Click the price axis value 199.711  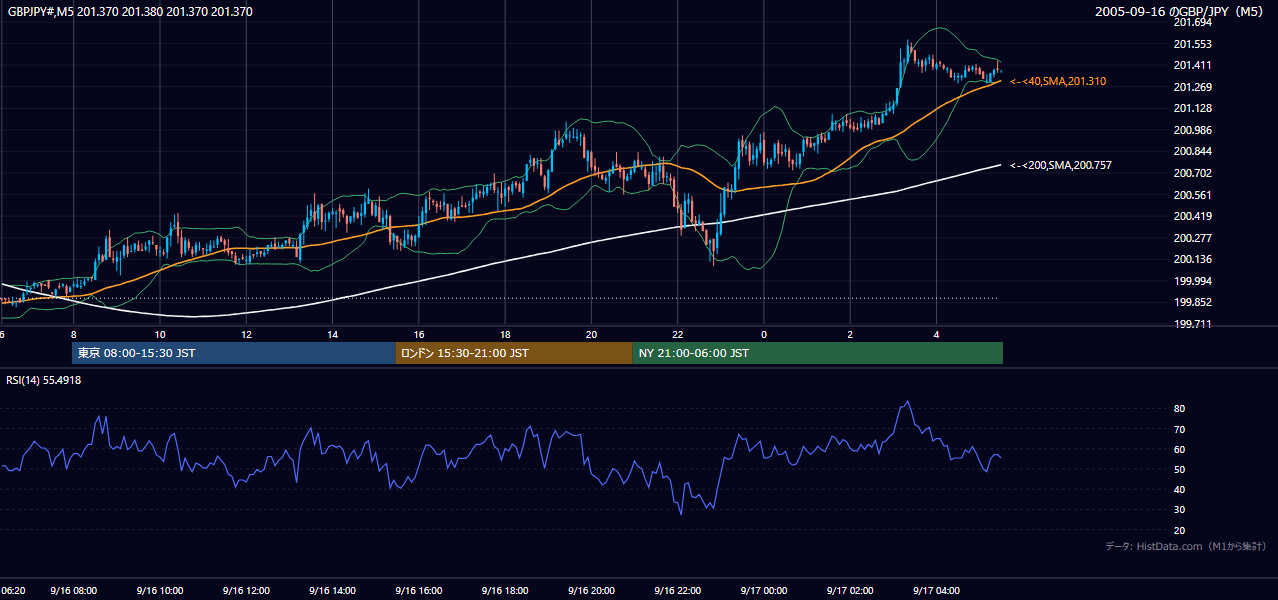tap(1192, 325)
